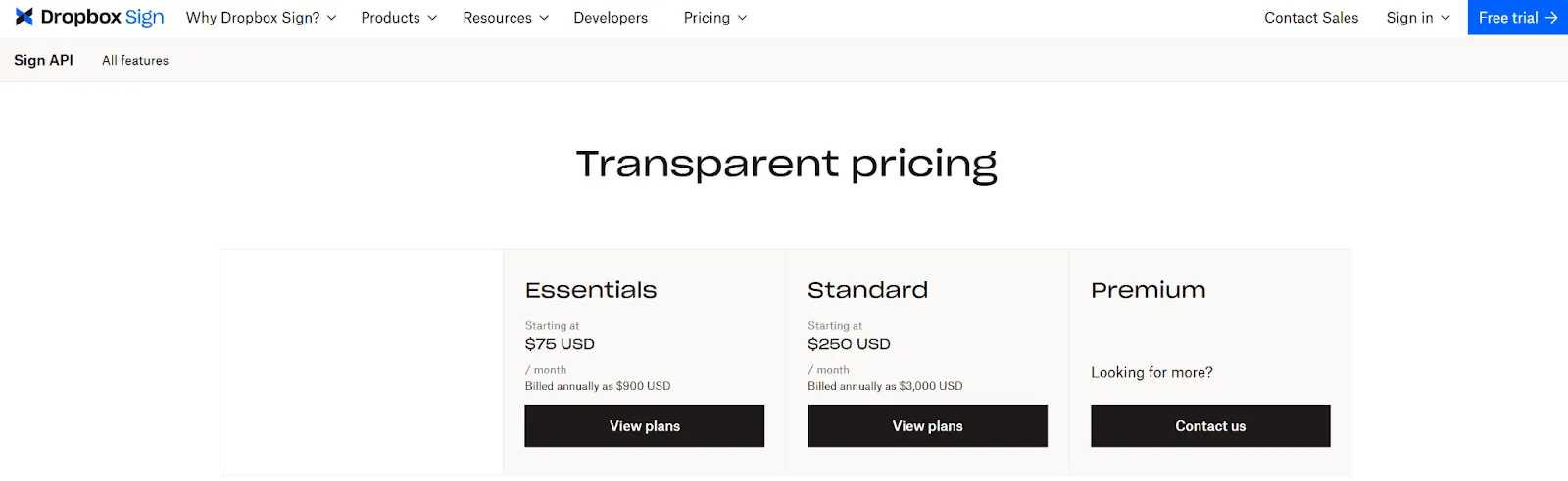Select the Sign API tab
Viewport: 1568px width, 481px height.
(43, 60)
